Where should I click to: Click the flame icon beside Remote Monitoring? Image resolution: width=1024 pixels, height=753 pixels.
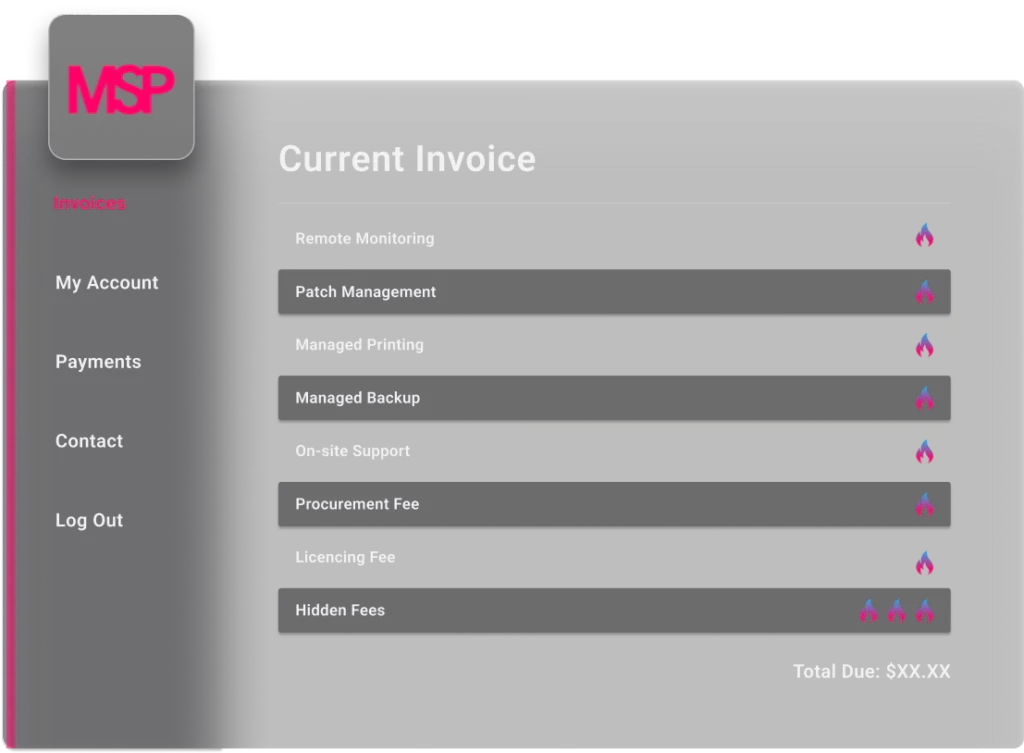[924, 237]
